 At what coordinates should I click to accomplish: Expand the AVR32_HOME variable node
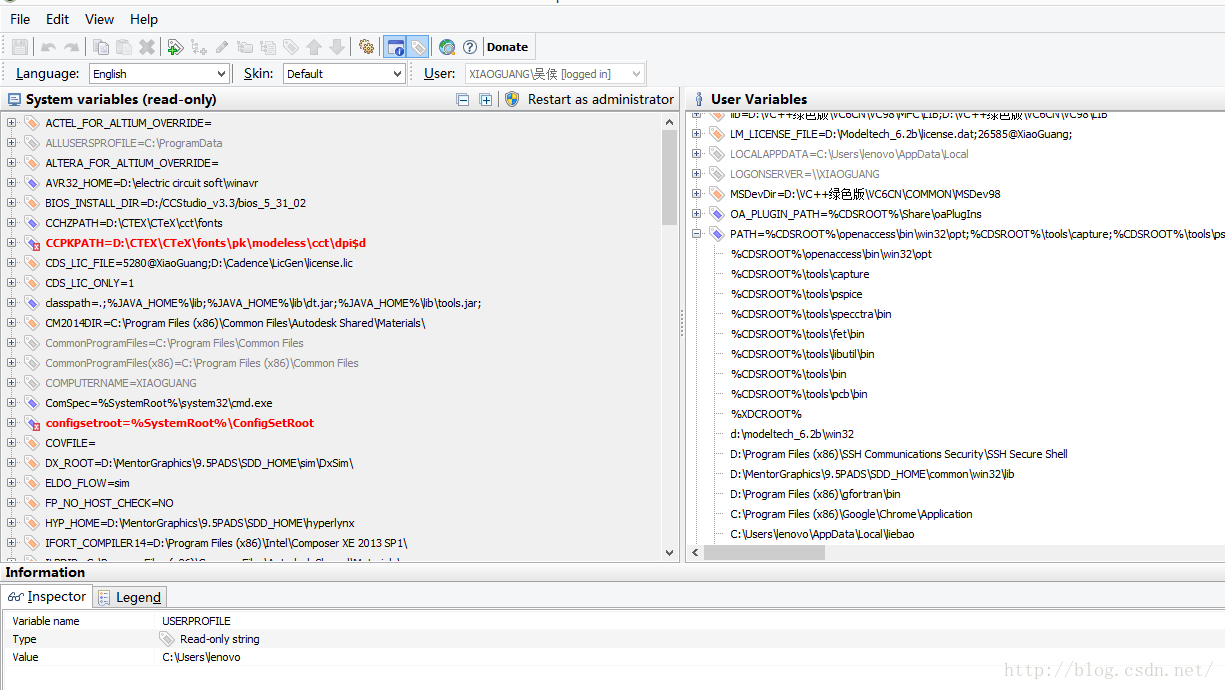[x=12, y=183]
